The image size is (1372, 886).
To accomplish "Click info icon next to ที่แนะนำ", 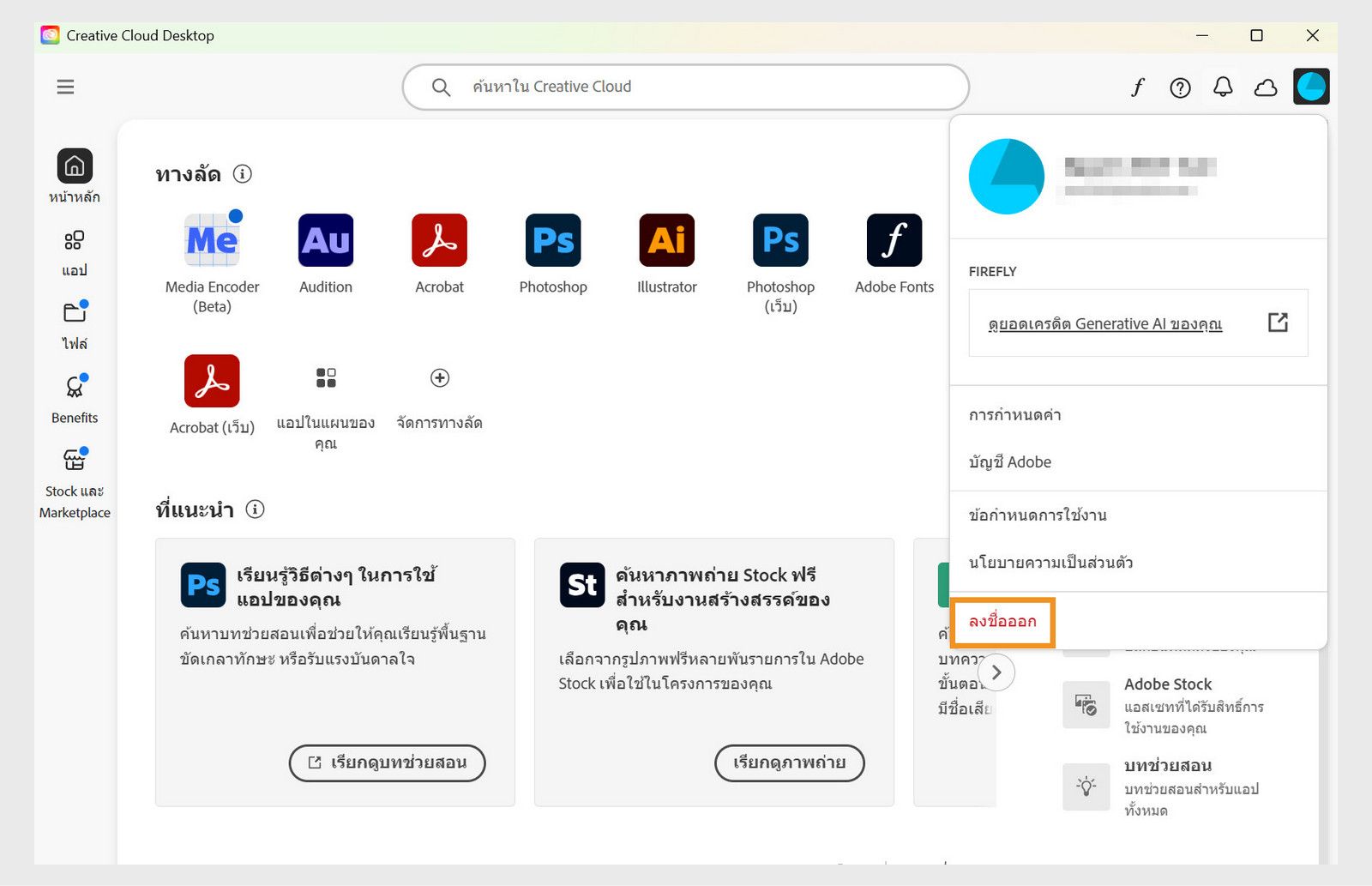I will pyautogui.click(x=255, y=509).
